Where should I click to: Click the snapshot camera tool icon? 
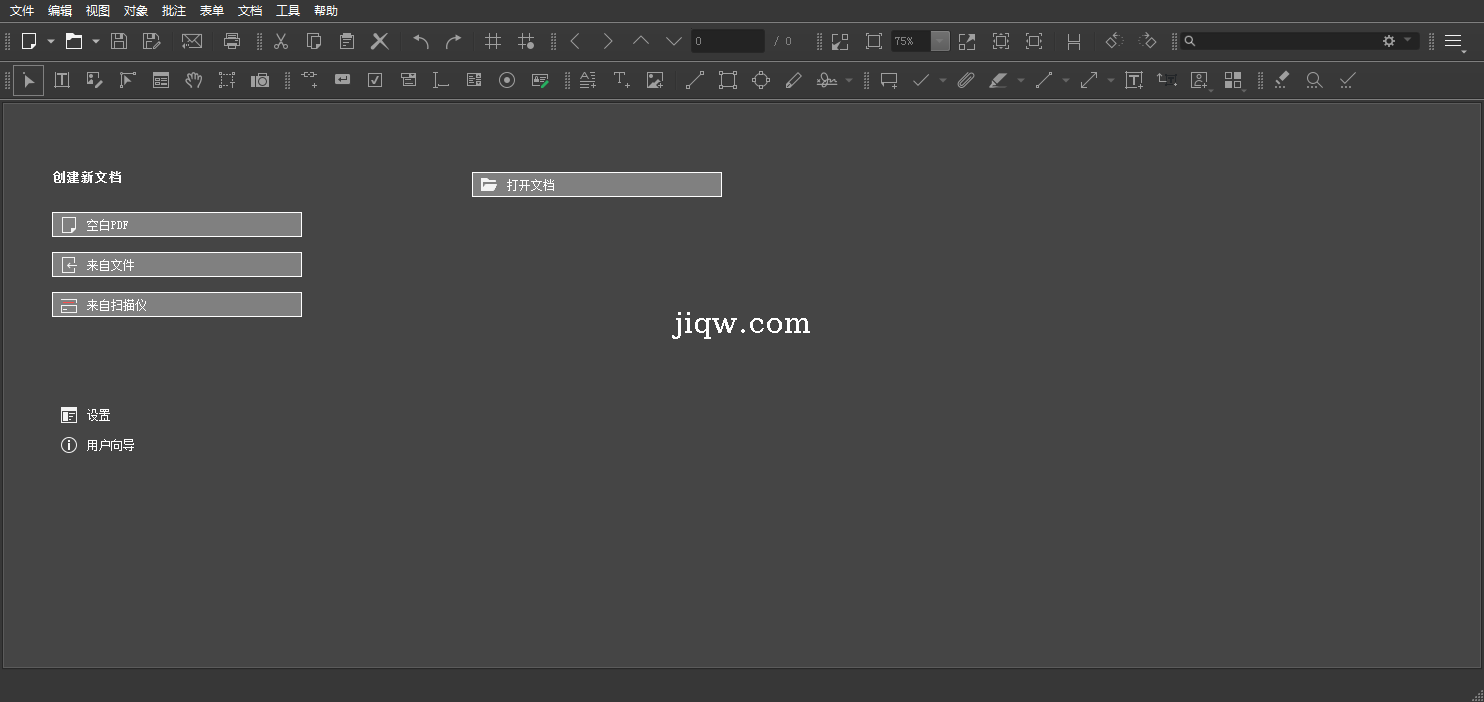pos(260,80)
